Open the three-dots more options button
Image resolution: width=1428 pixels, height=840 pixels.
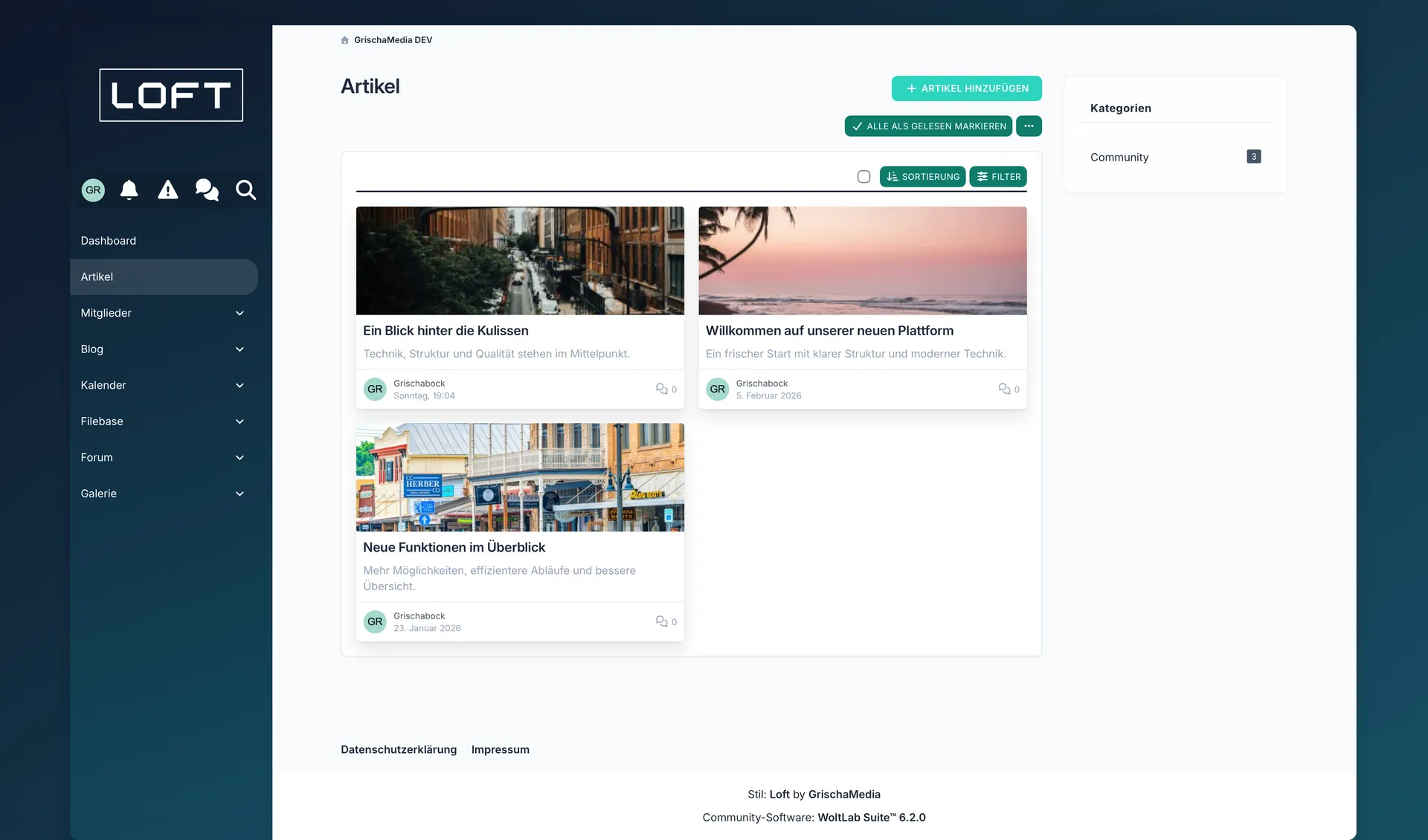coord(1029,126)
